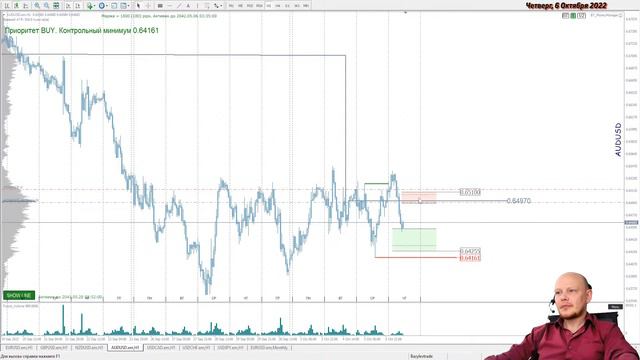Click the 0.64970 level label
This screenshot has width=640, height=360.
[518, 201]
